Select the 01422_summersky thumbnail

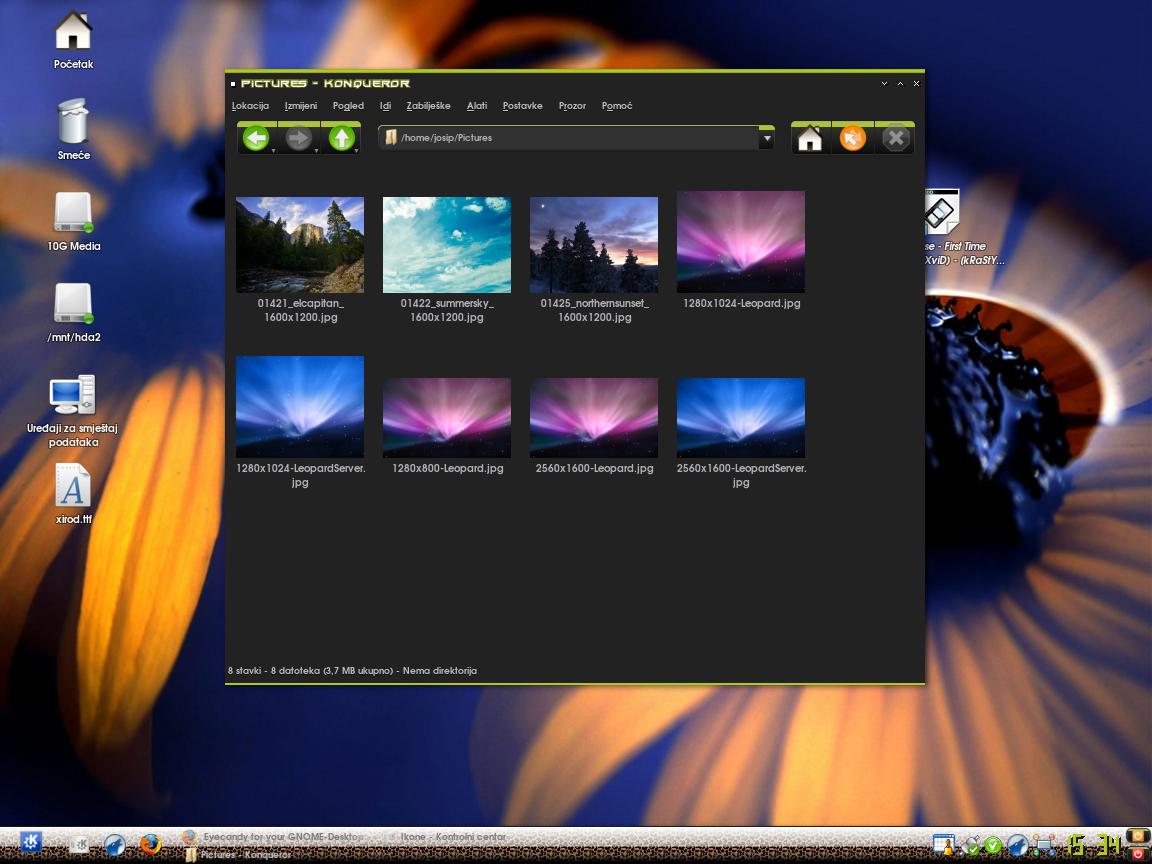pyautogui.click(x=447, y=245)
